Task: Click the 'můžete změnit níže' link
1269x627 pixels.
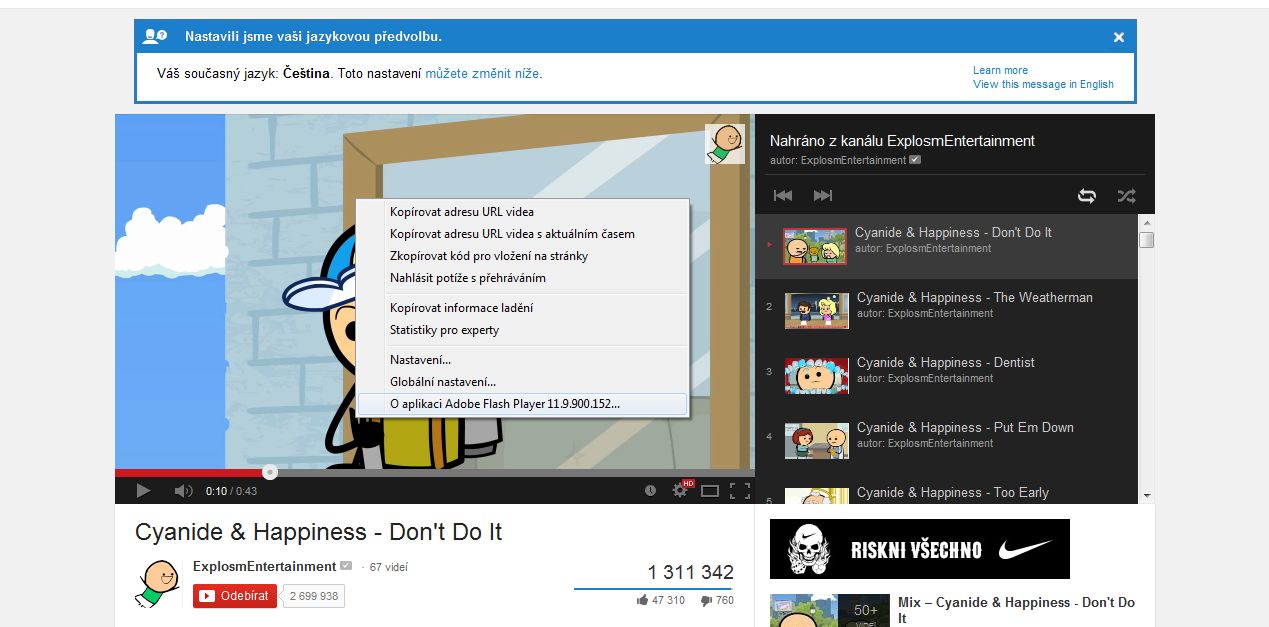Action: click(x=484, y=73)
